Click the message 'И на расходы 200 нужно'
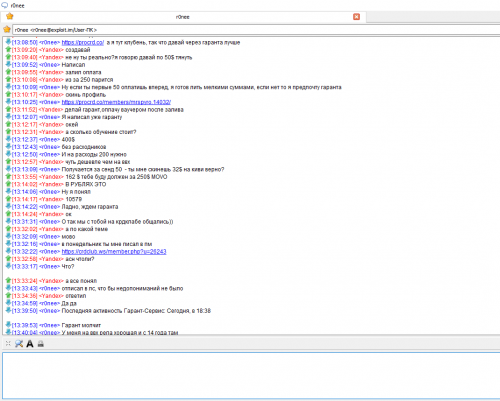 pyautogui.click(x=94, y=154)
